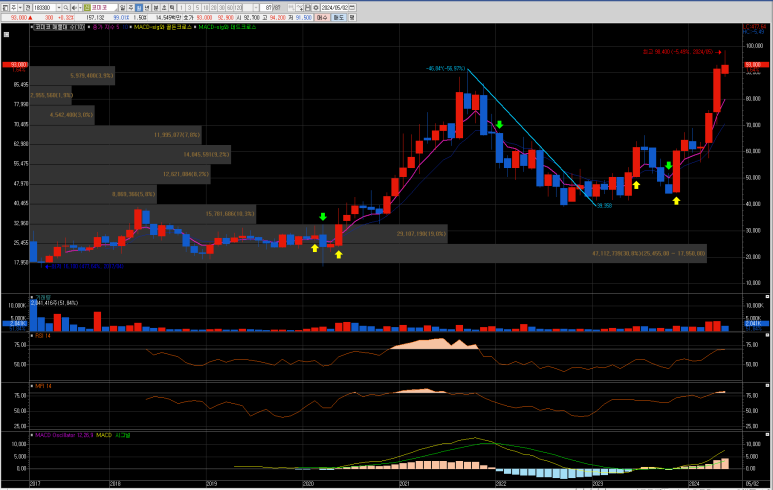Click the 코미코 legend label in chart header
This screenshot has height=490, width=773.
(x=60, y=27)
